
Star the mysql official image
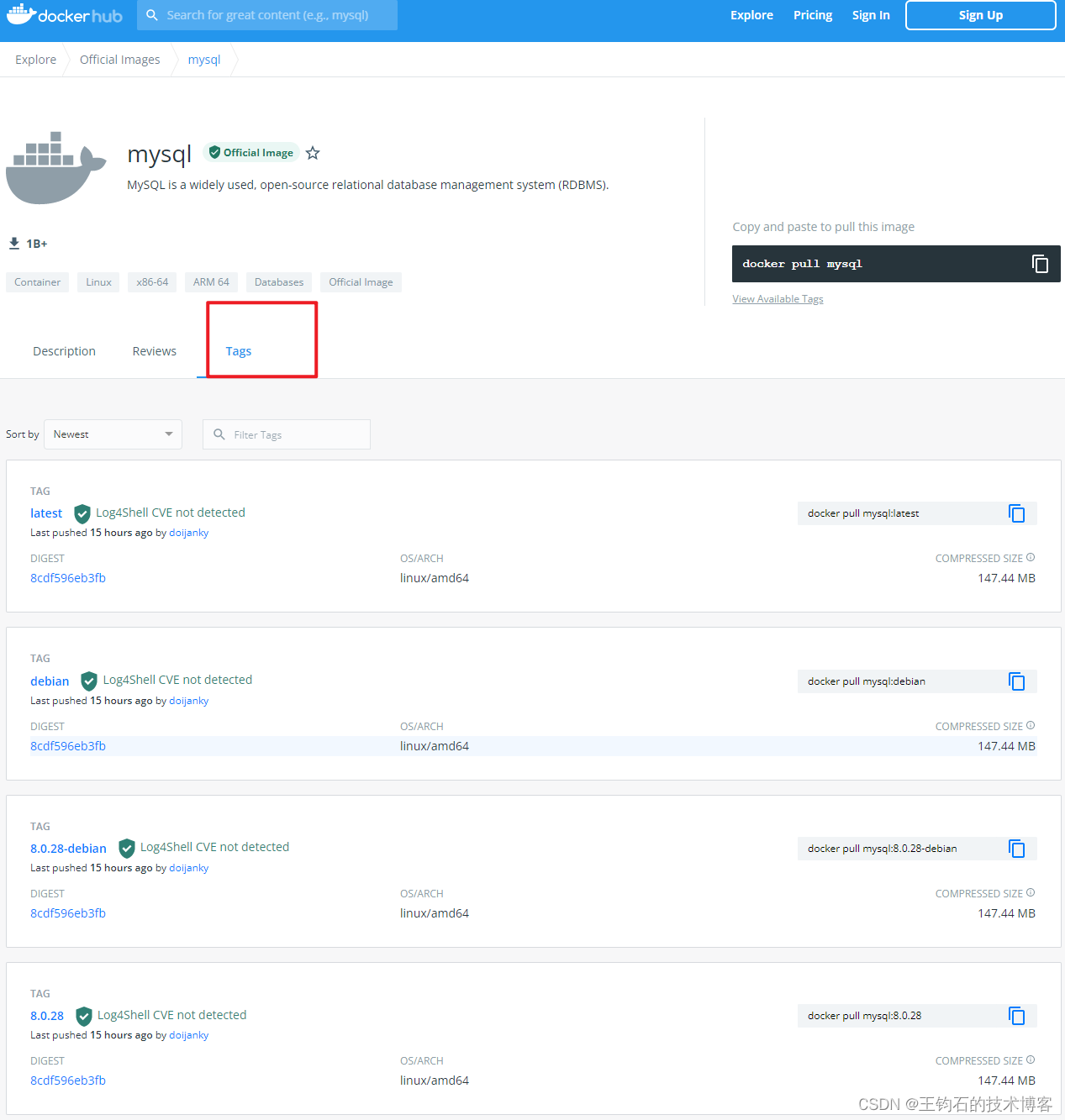pos(312,153)
